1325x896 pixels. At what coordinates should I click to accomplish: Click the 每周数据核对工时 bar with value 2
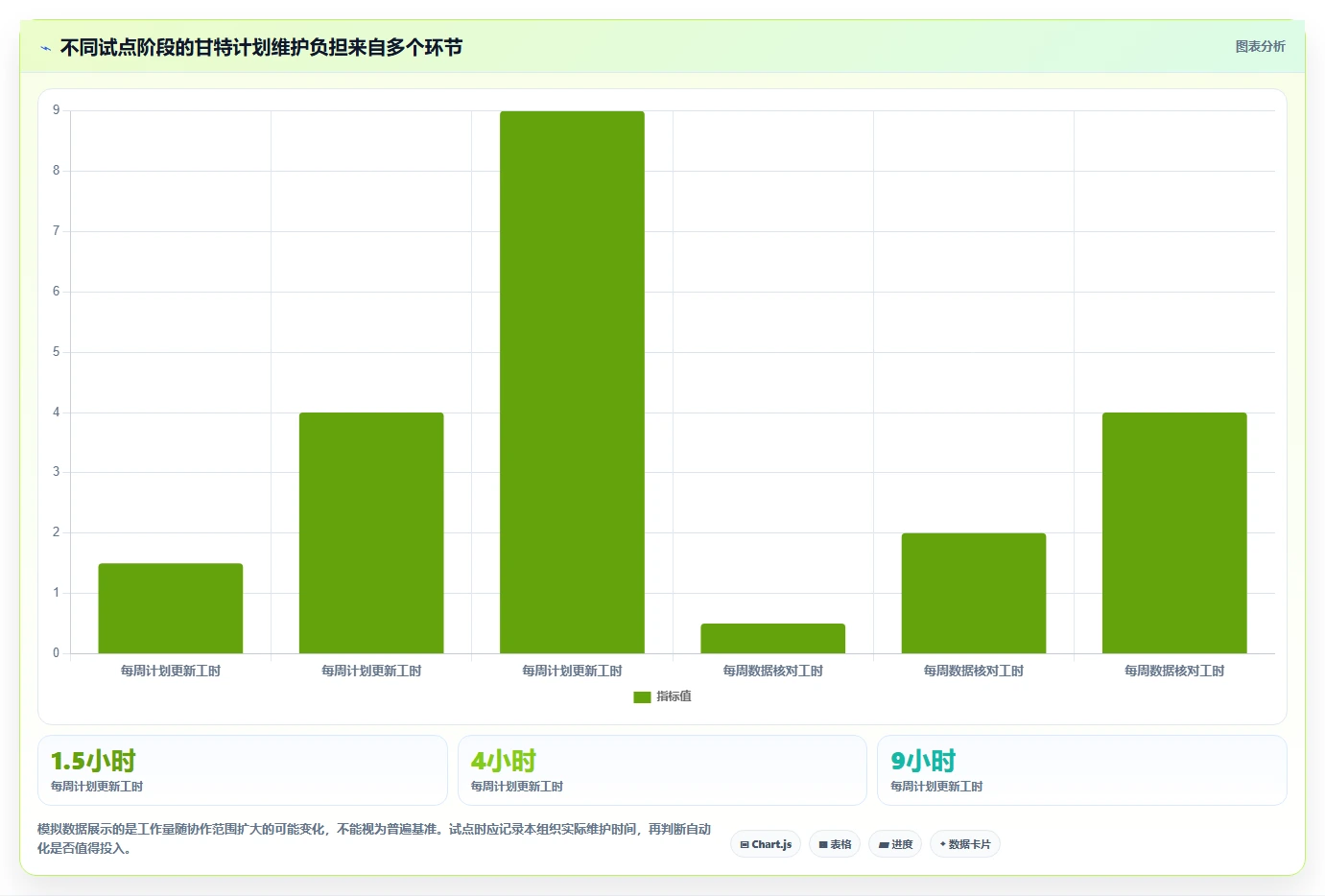(x=974, y=593)
